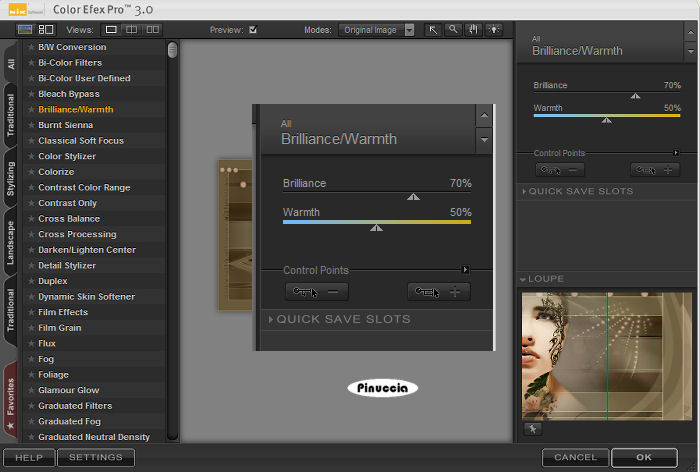
Task: Click the loupe preview image
Action: pos(607,356)
